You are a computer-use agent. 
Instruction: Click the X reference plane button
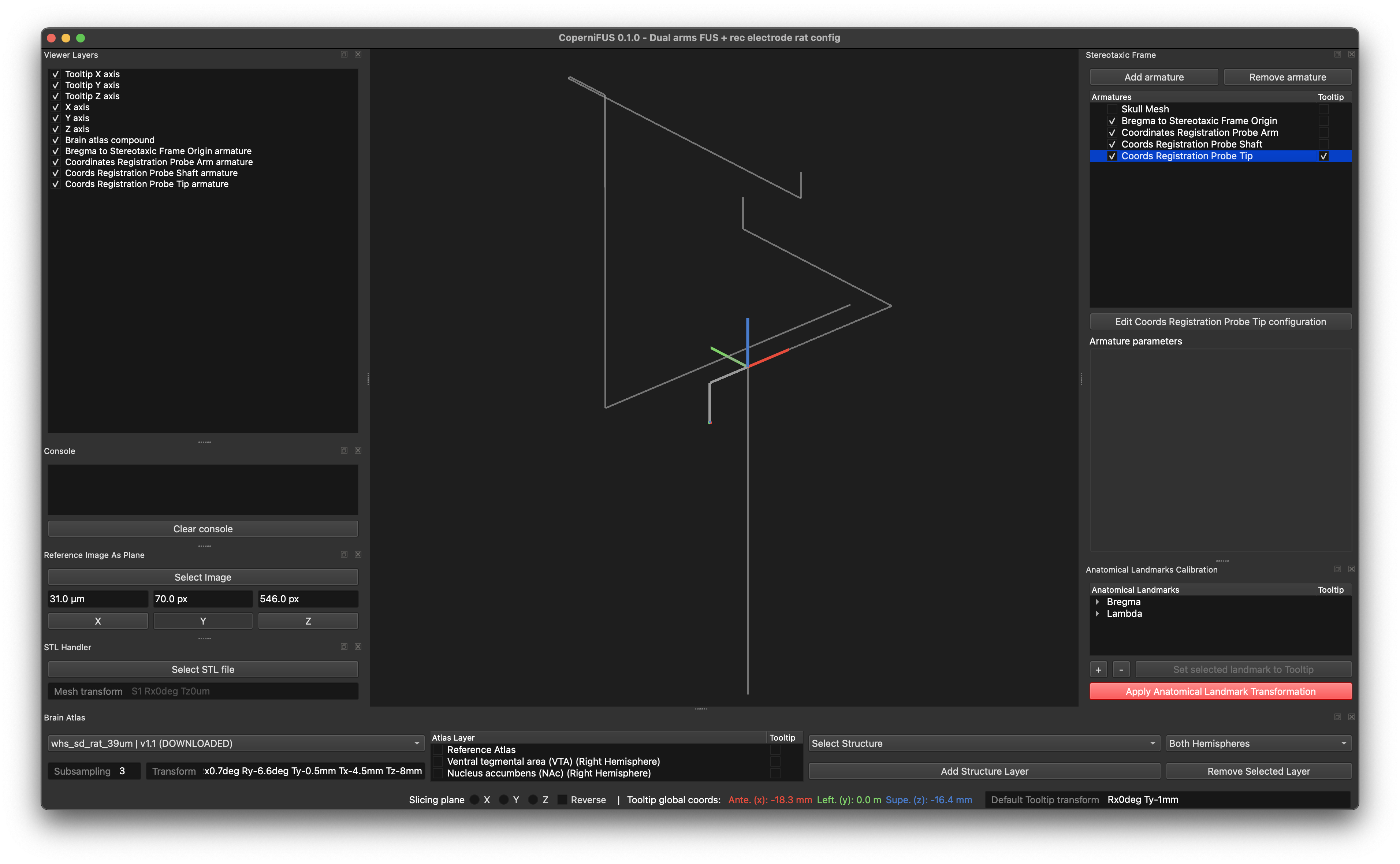(98, 621)
